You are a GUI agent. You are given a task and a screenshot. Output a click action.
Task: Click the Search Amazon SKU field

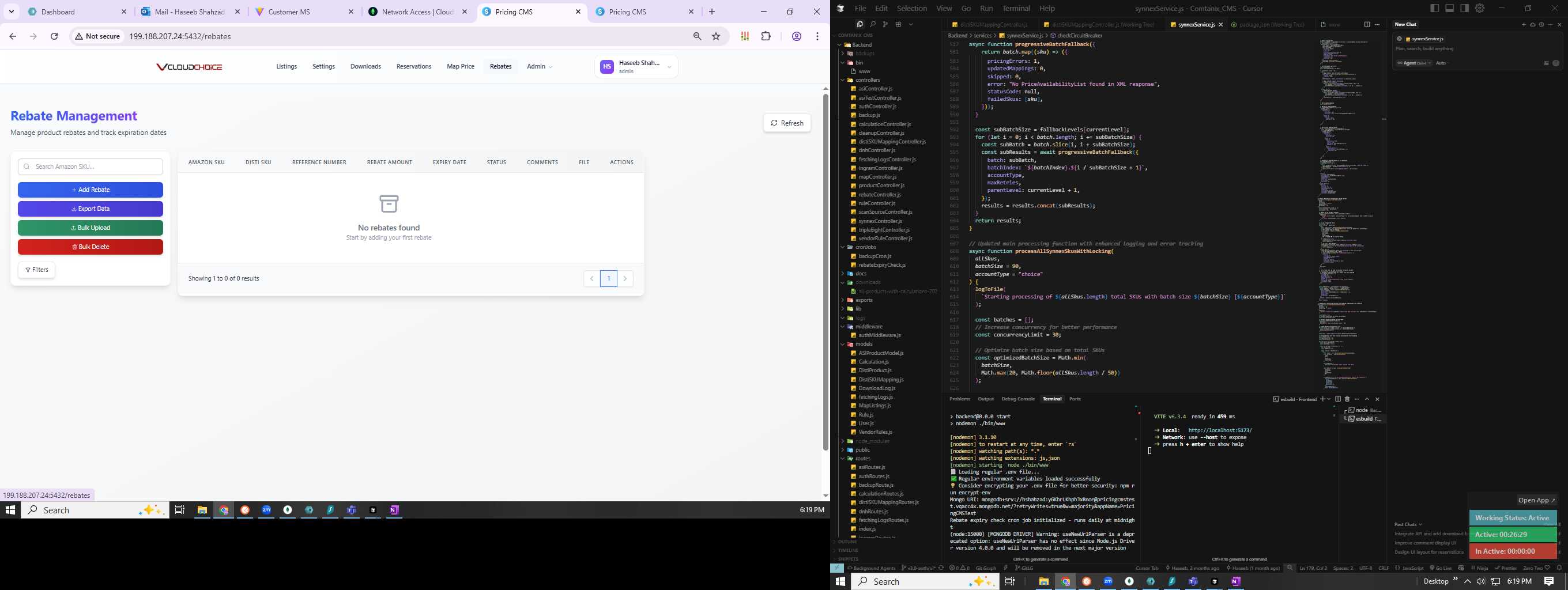91,167
